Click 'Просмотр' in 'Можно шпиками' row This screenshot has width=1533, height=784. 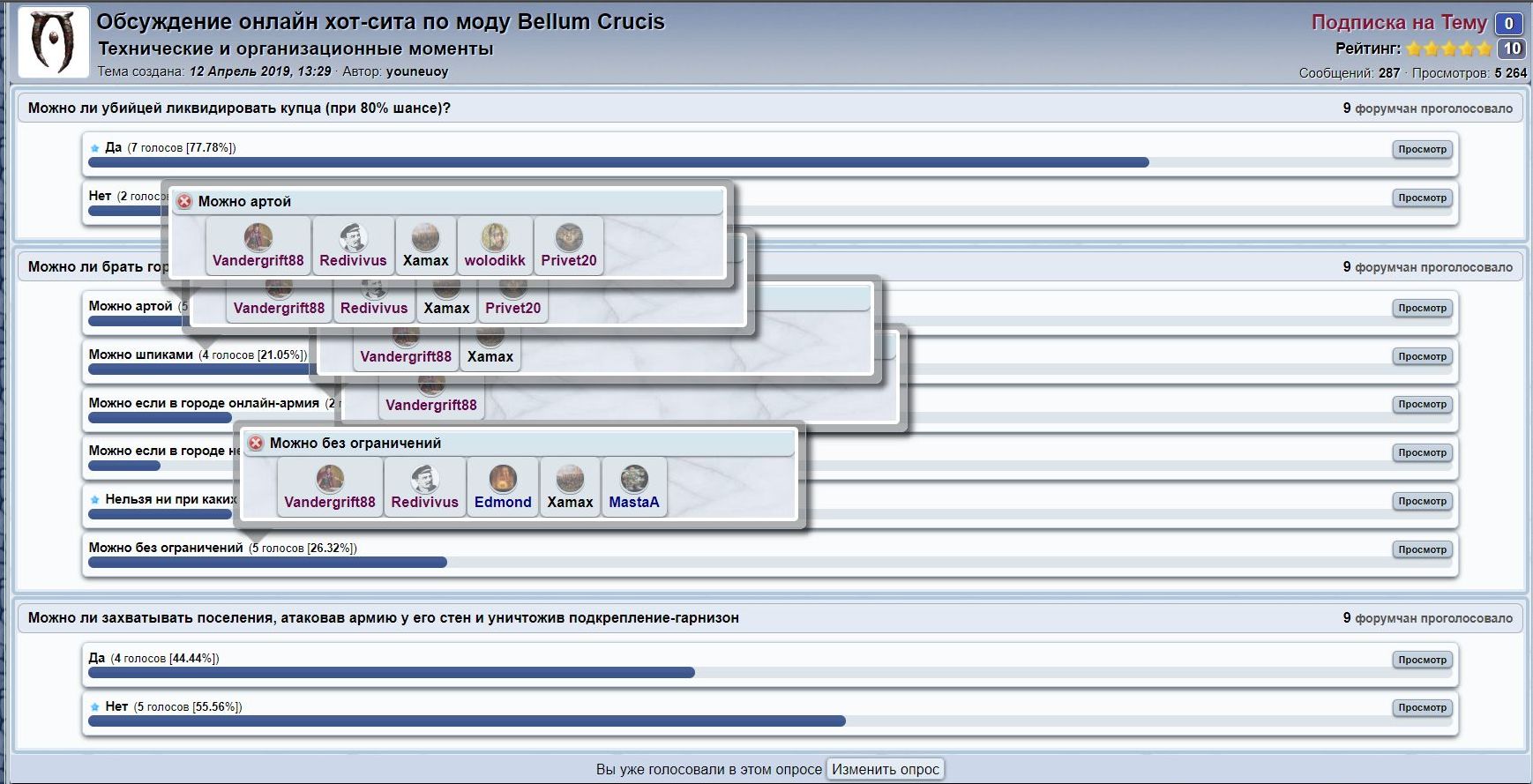(1422, 356)
